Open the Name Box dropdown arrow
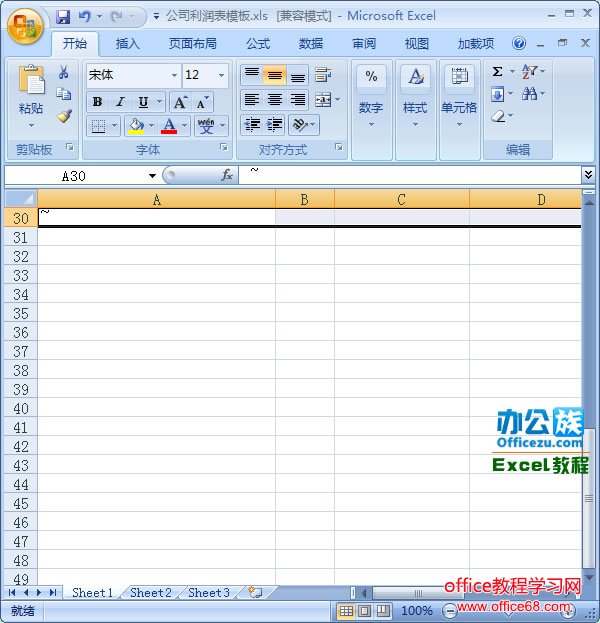This screenshot has height=623, width=600. pyautogui.click(x=152, y=176)
